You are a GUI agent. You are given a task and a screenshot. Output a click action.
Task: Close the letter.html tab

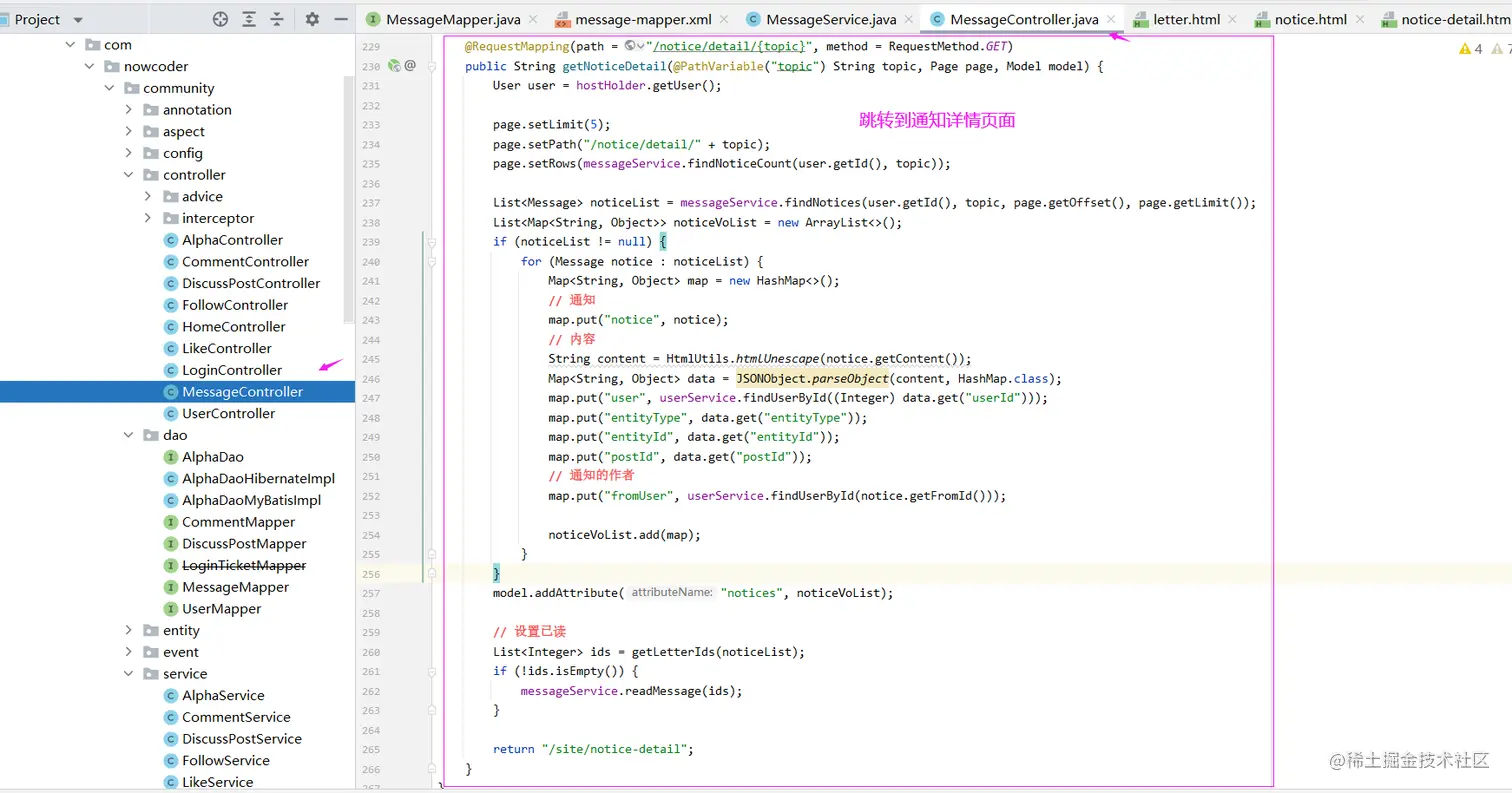(1232, 19)
